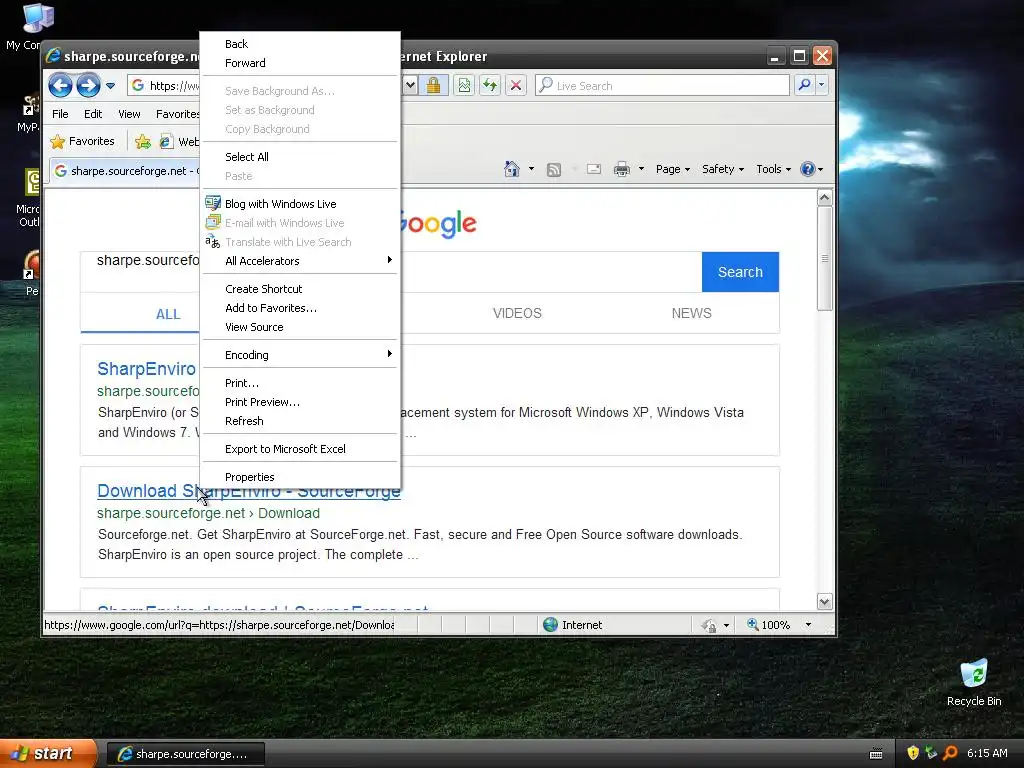Click the Read Mail envelope icon

tap(594, 169)
